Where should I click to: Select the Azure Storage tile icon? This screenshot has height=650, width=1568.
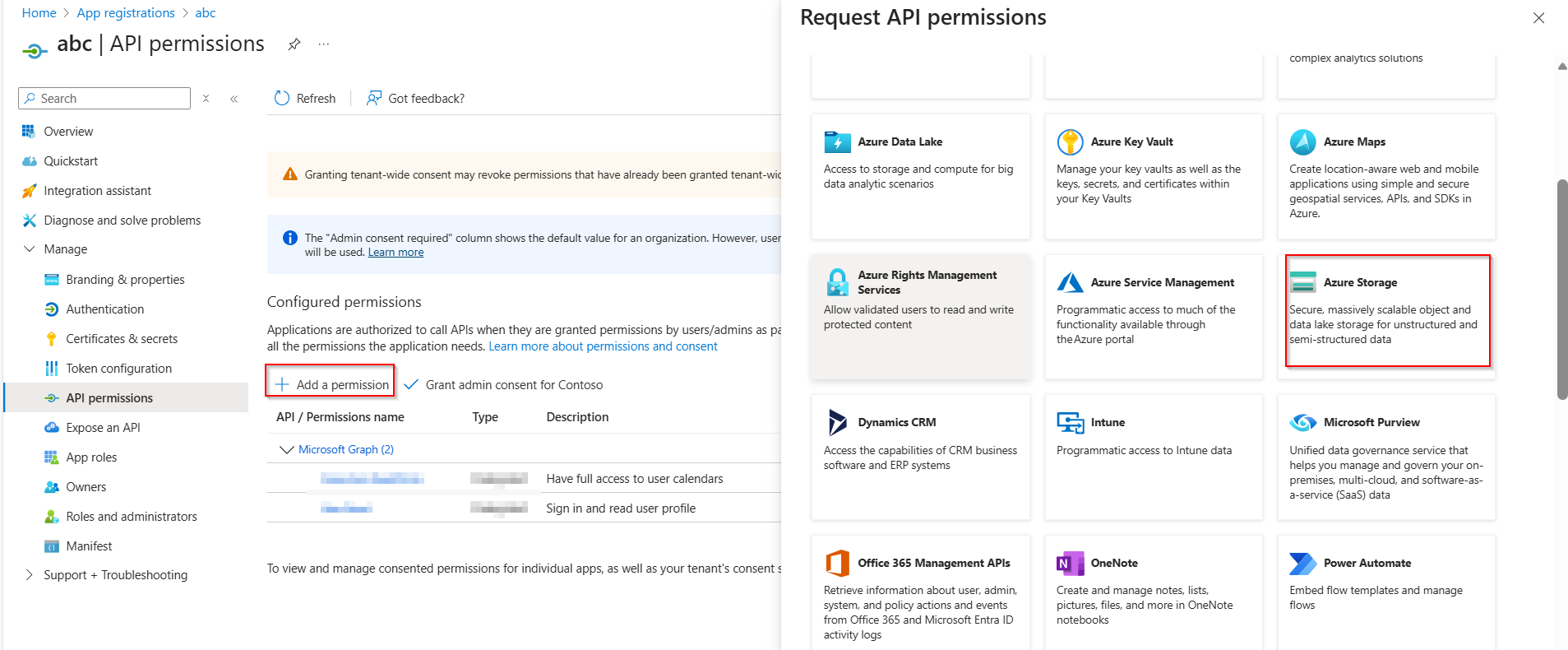1302,282
